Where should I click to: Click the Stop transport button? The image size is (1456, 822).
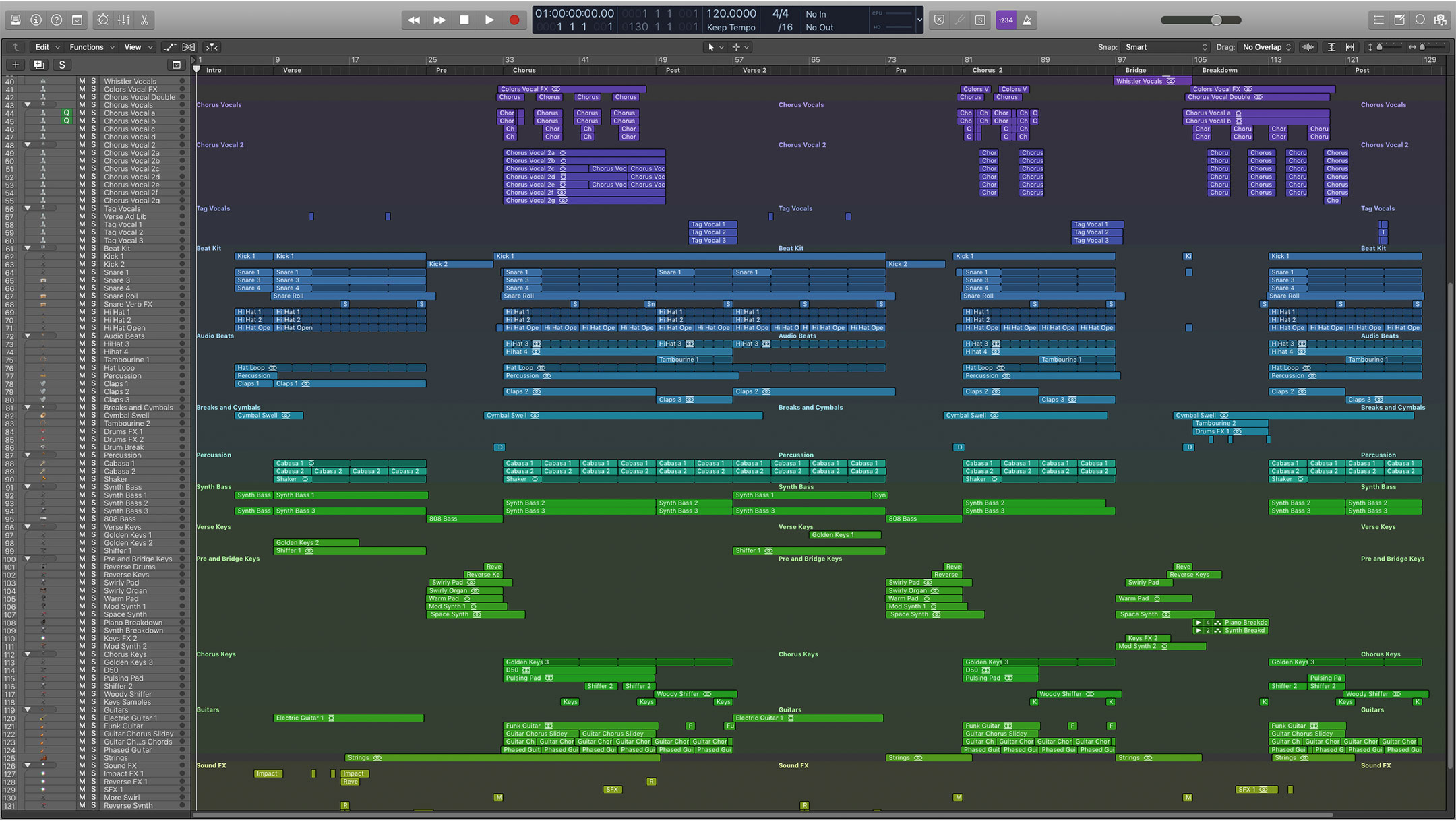[464, 20]
